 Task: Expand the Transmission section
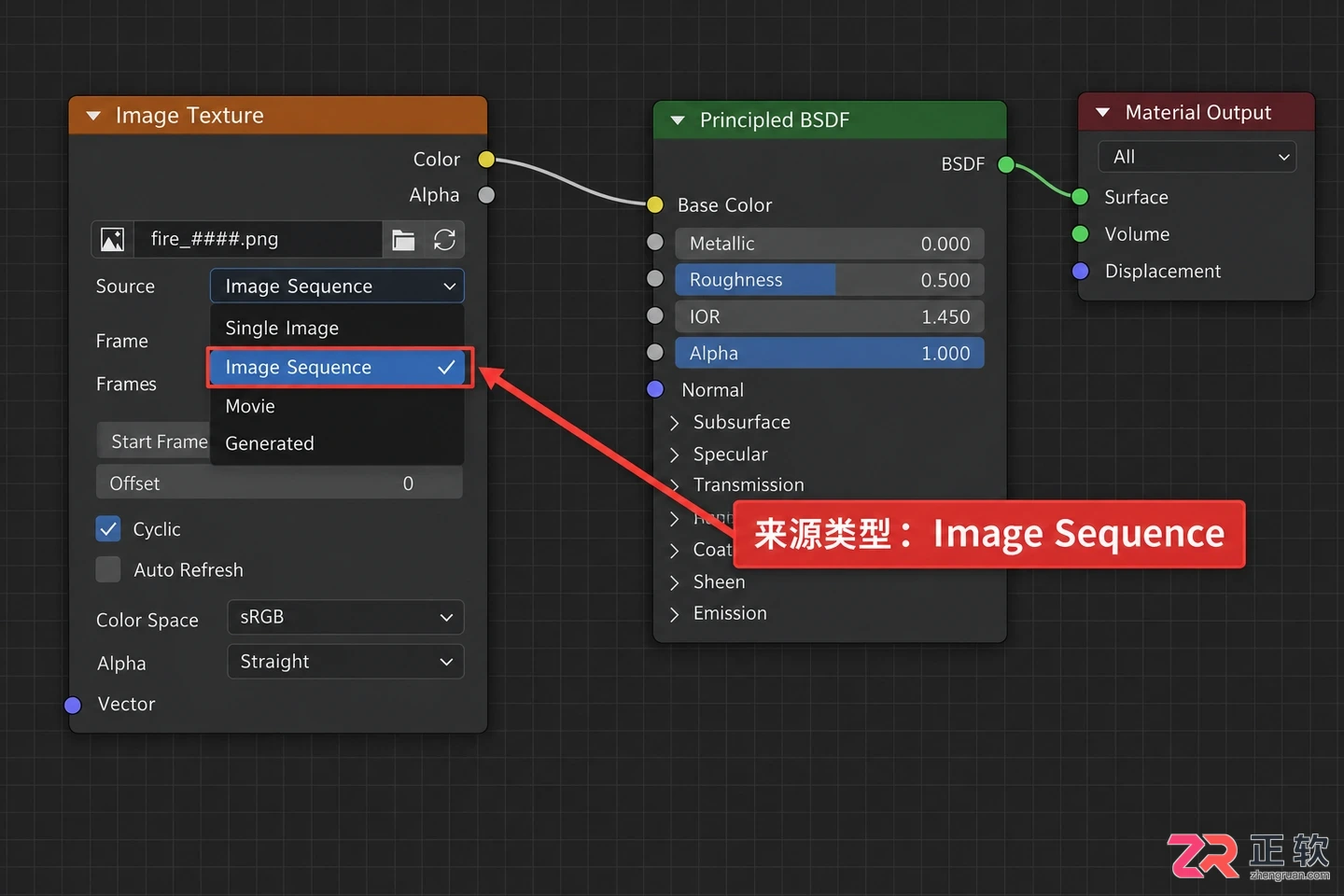point(674,485)
